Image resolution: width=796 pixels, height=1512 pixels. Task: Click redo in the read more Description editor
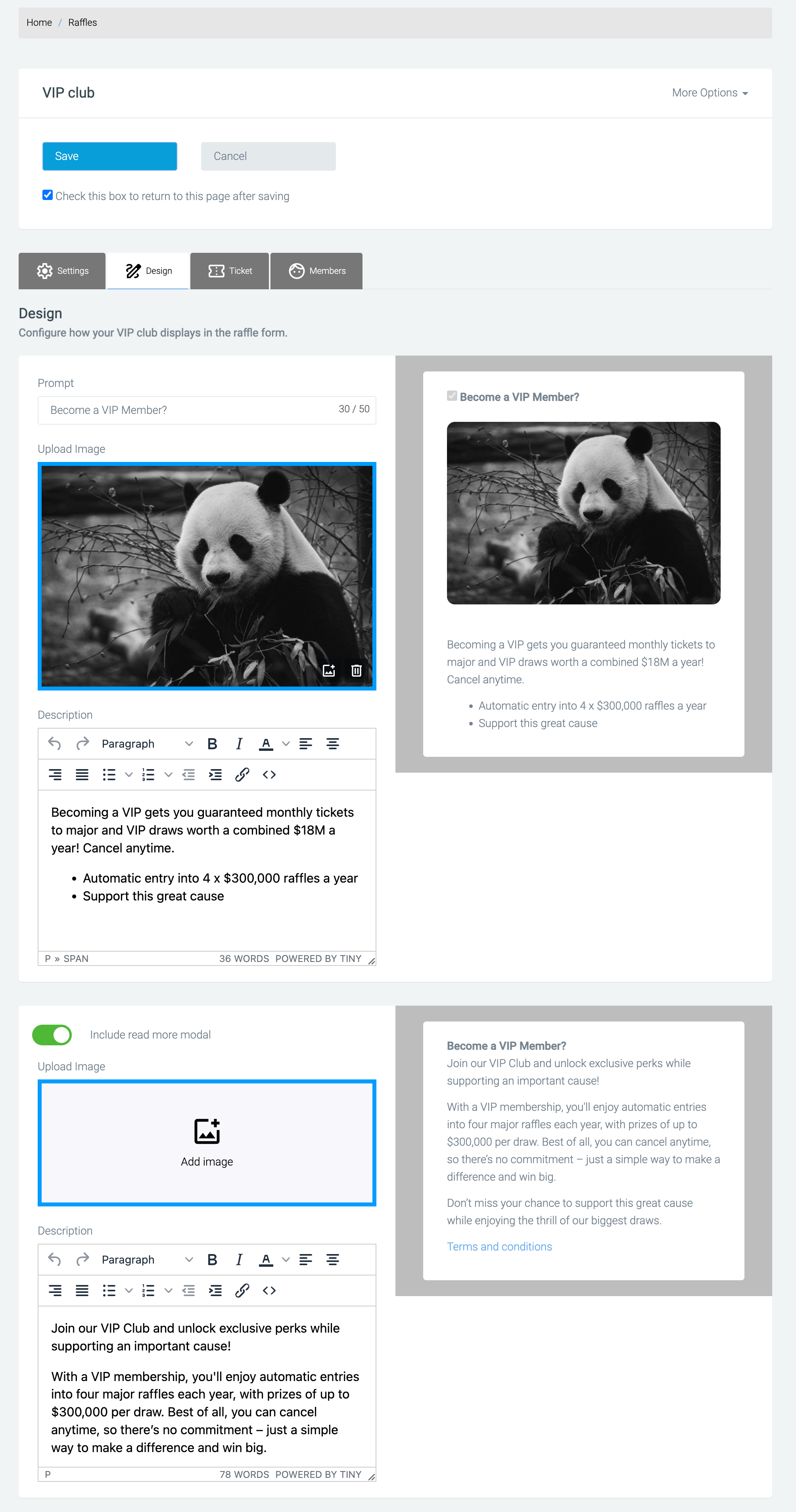[82, 1260]
